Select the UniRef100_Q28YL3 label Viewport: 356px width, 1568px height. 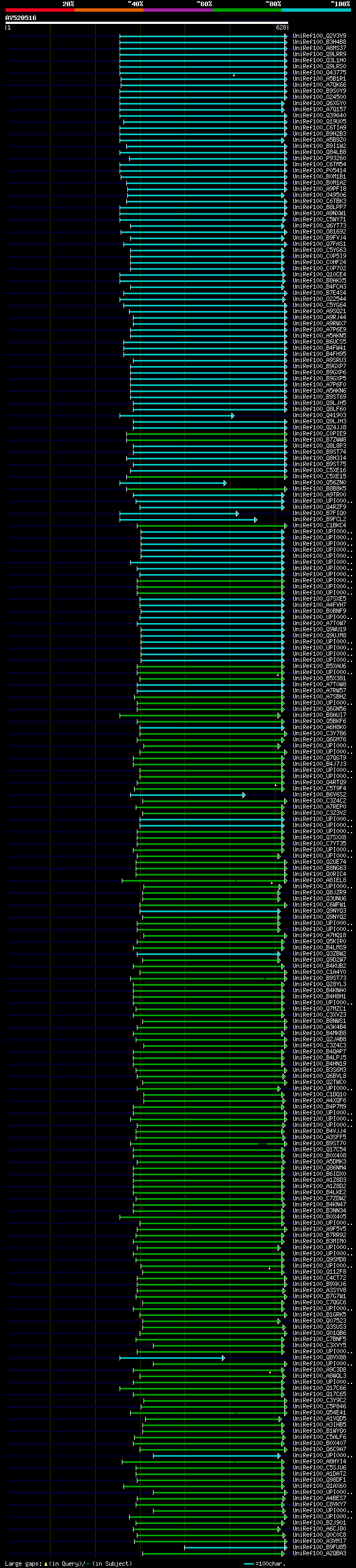pos(319,985)
